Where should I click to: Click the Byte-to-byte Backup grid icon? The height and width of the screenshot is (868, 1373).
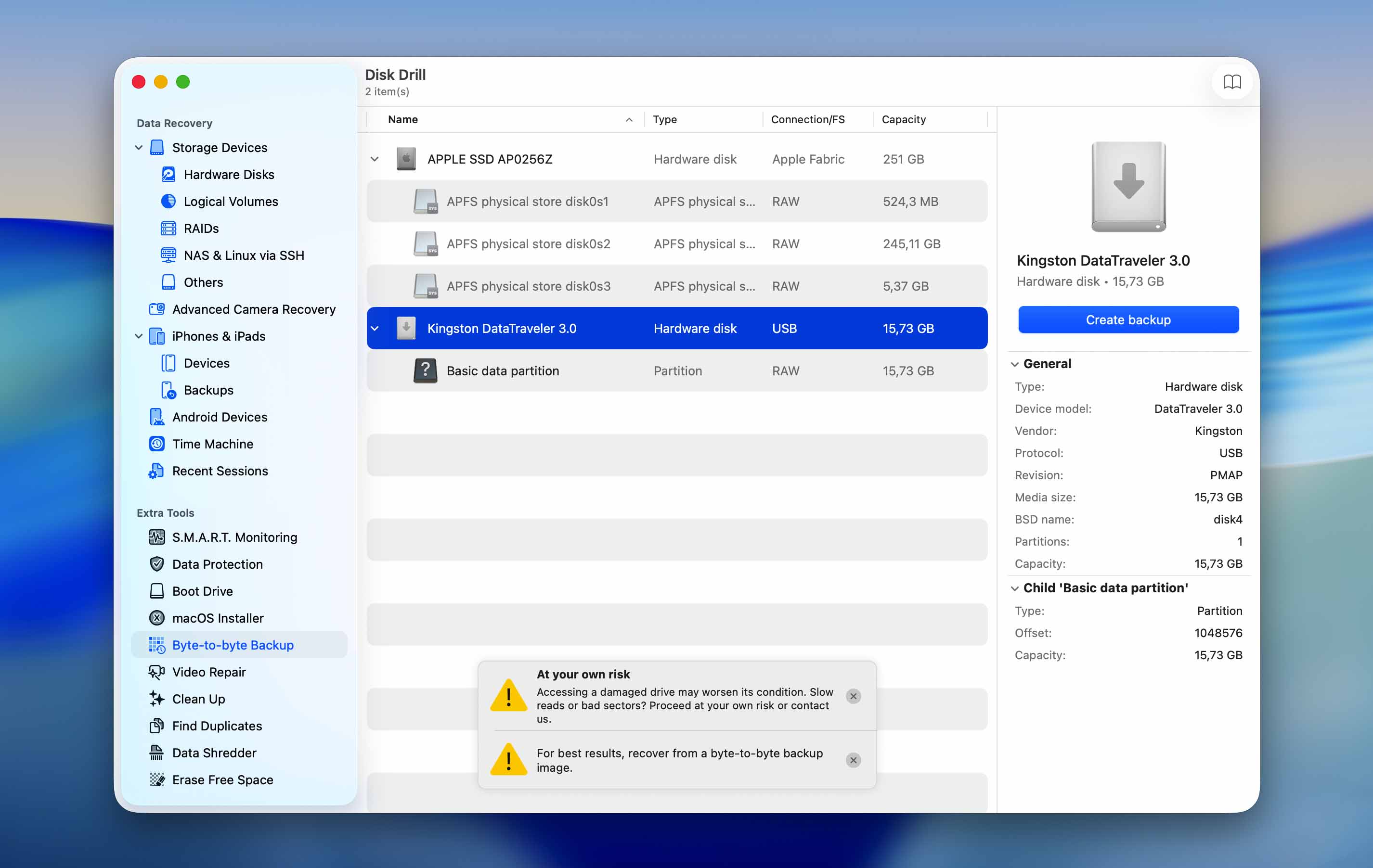[157, 645]
